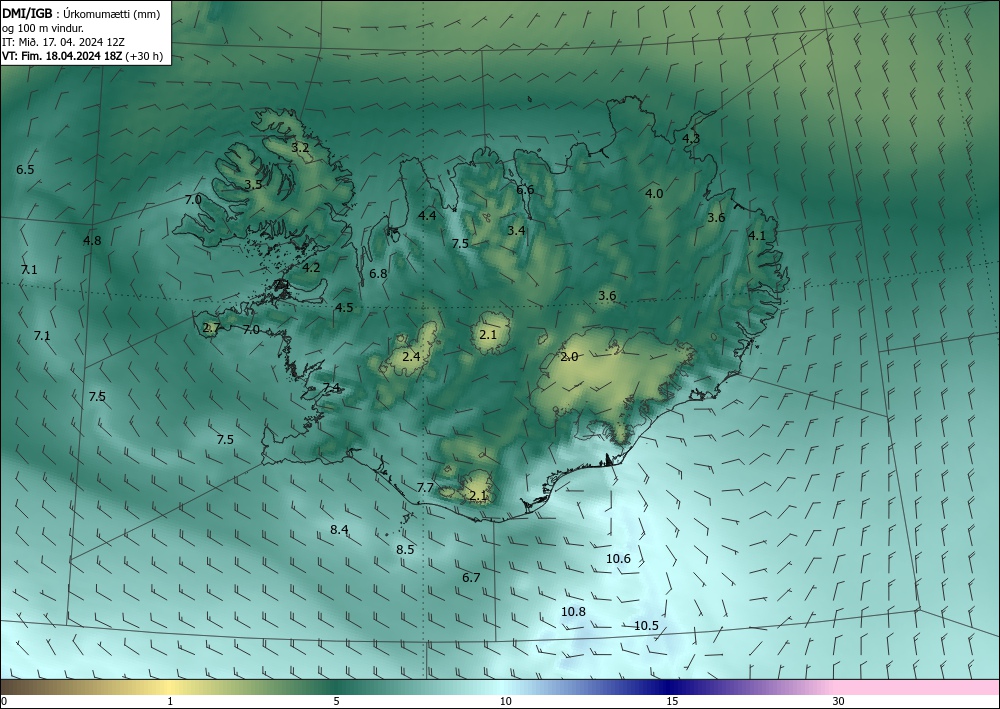Click the 6.8 value in the fjord
Viewport: 1000px width, 709px height.
(x=378, y=274)
